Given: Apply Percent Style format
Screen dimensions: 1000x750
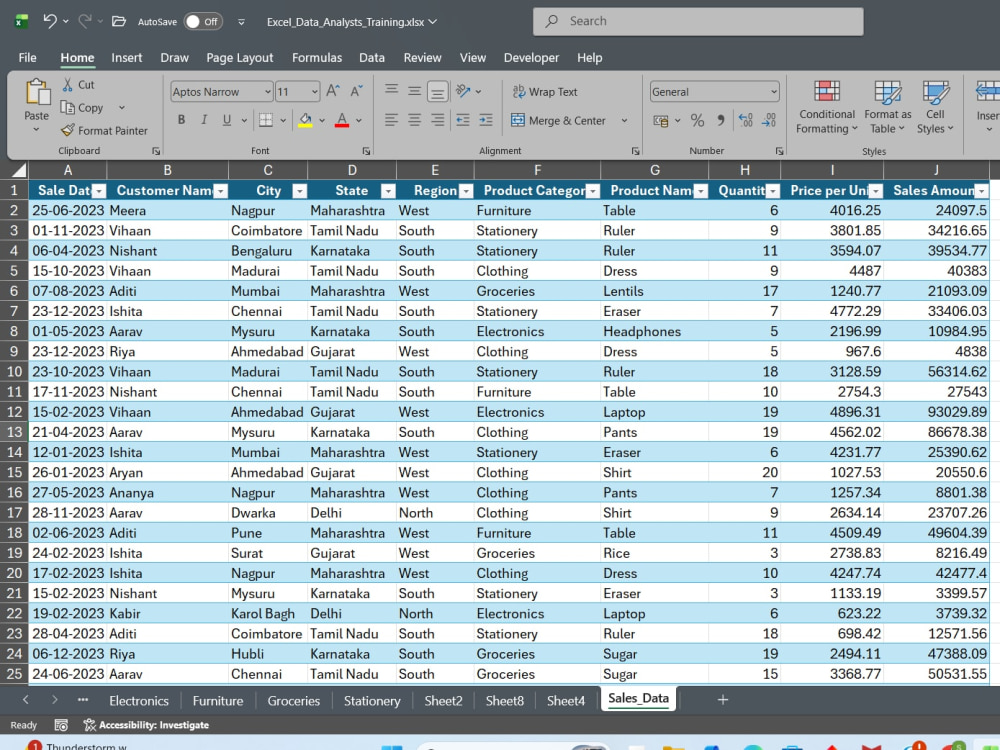Looking at the screenshot, I should [x=698, y=120].
